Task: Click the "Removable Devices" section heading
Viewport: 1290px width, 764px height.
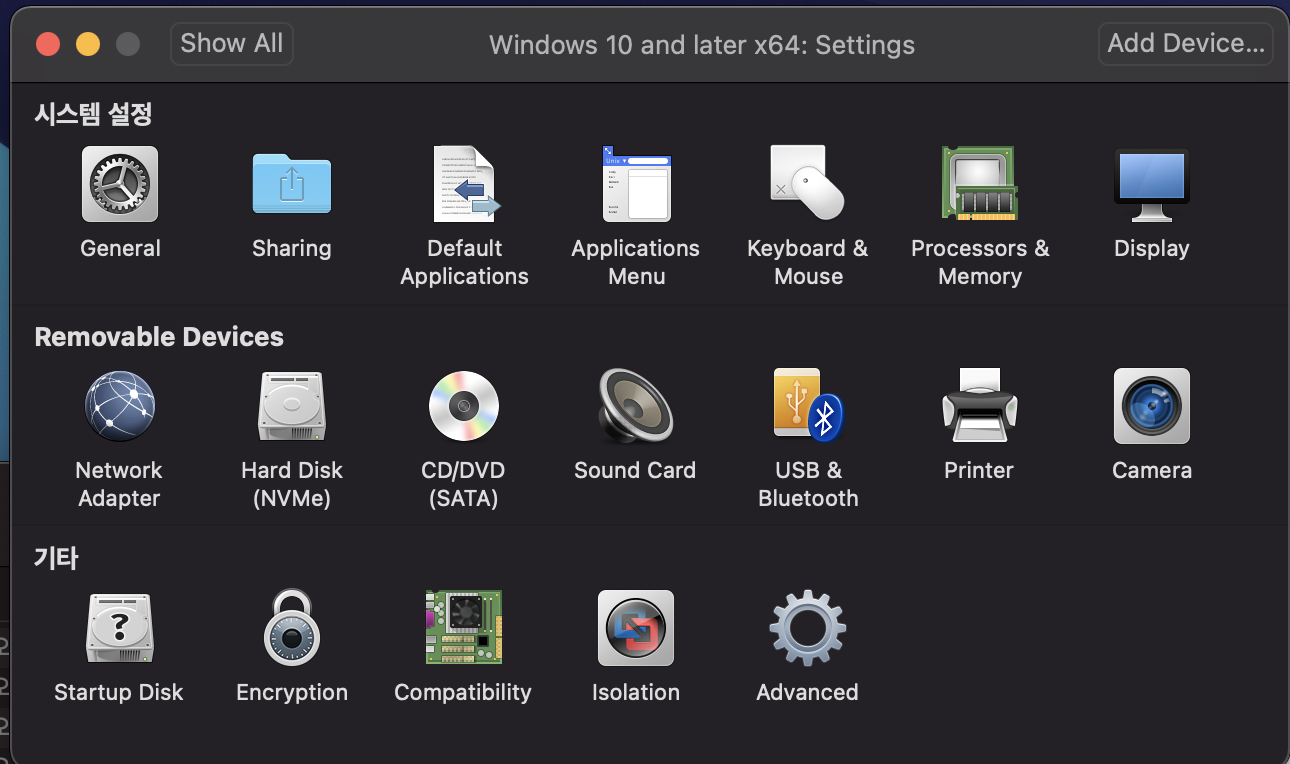Action: (x=159, y=337)
